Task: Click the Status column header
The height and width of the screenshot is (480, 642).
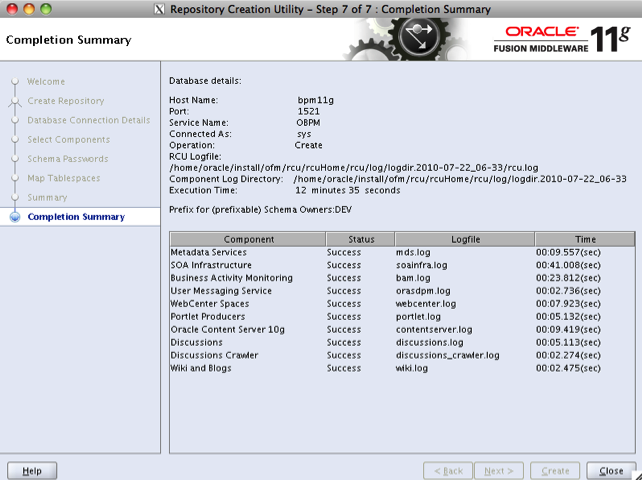Action: (x=360, y=240)
